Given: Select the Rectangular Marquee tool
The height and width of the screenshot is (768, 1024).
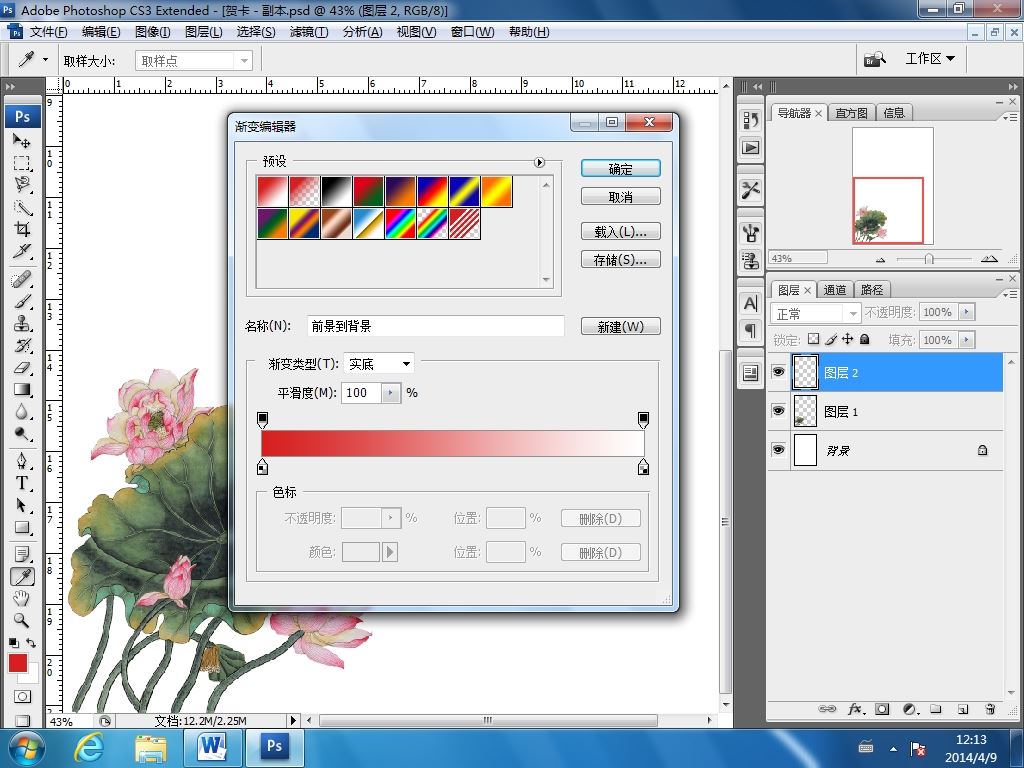Looking at the screenshot, I should click(22, 163).
